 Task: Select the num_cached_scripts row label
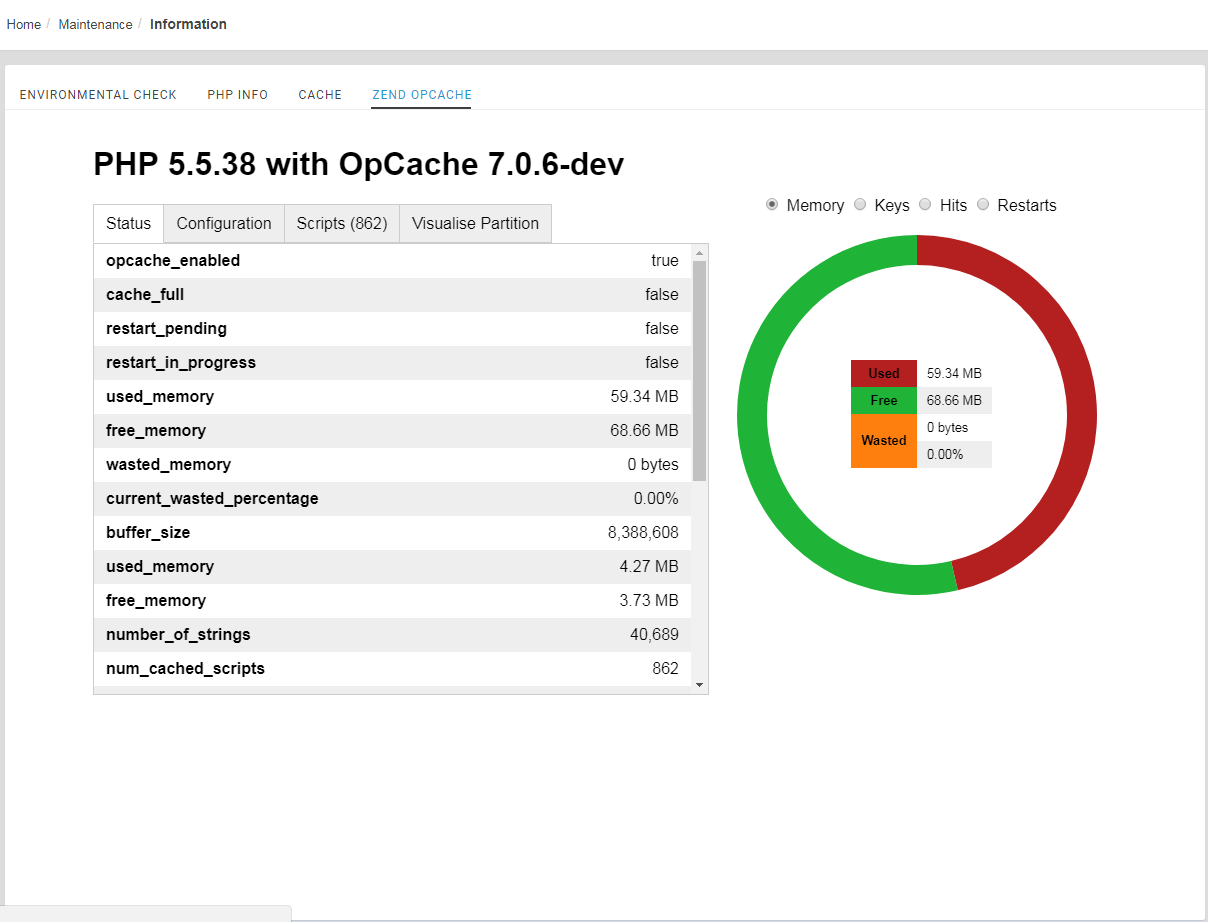185,669
